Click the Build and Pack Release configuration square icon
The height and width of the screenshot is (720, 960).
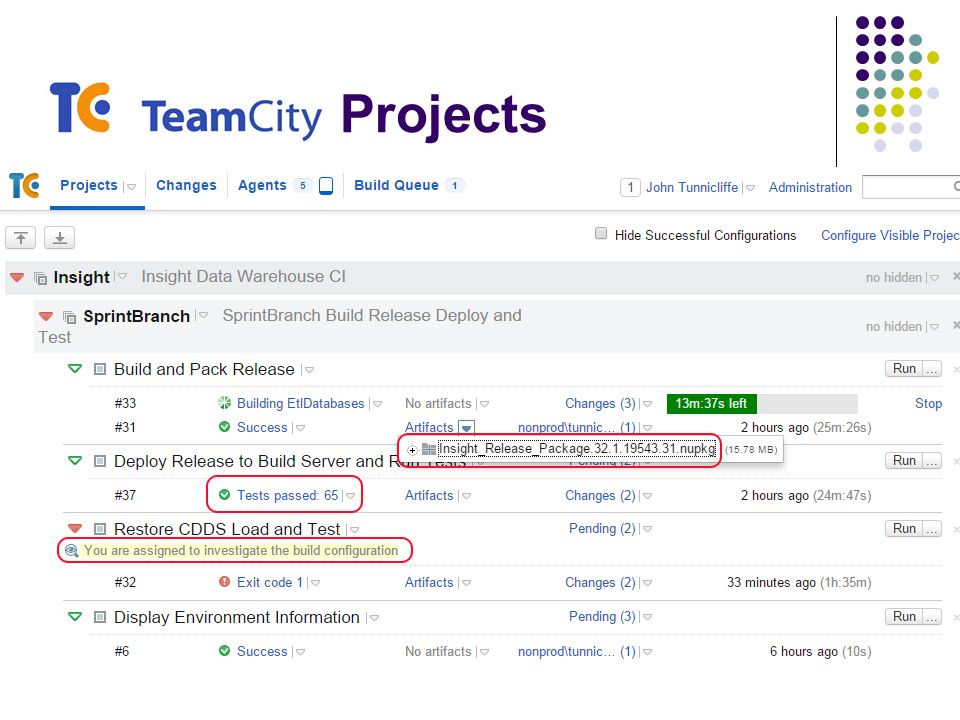pos(100,369)
